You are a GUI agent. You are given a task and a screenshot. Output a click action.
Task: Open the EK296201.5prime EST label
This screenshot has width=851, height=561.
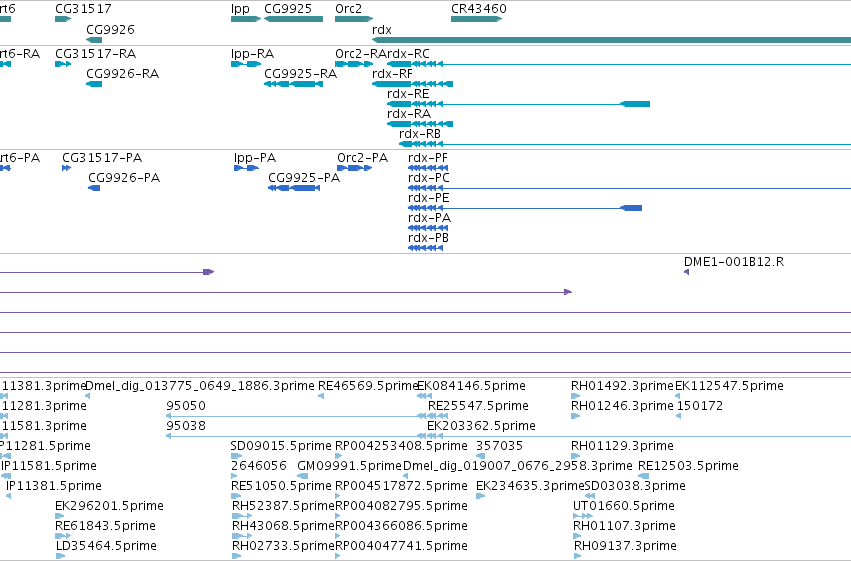[x=109, y=506]
